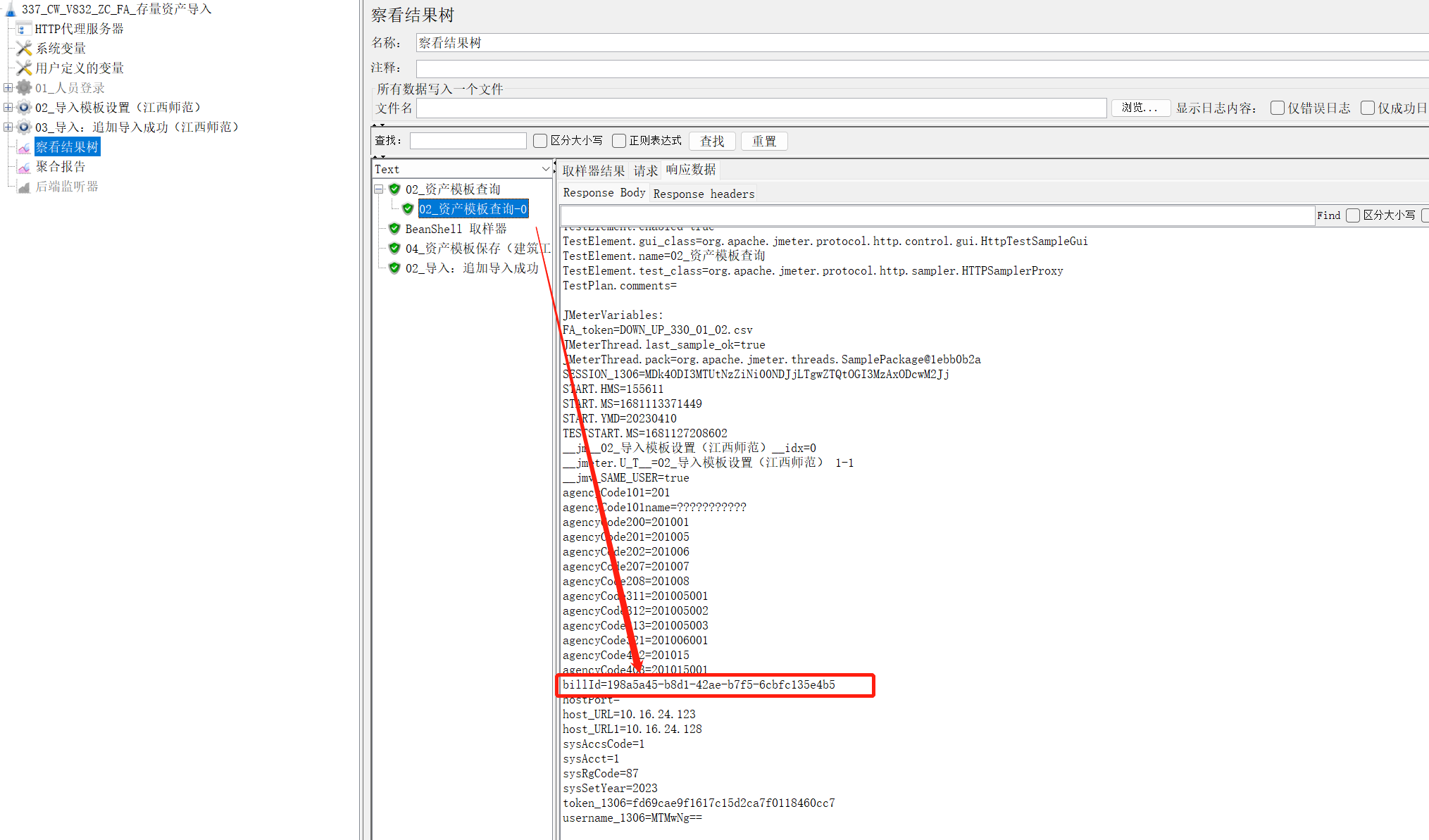Viewport: 1429px width, 840px height.
Task: Click the 后端监听器 icon
Action: pos(24,187)
